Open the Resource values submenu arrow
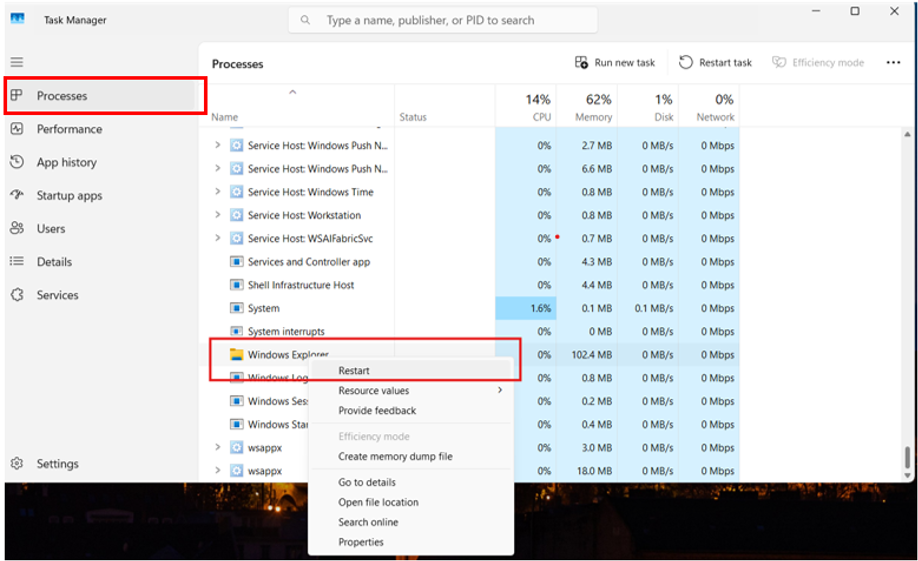918x561 pixels. click(x=500, y=390)
